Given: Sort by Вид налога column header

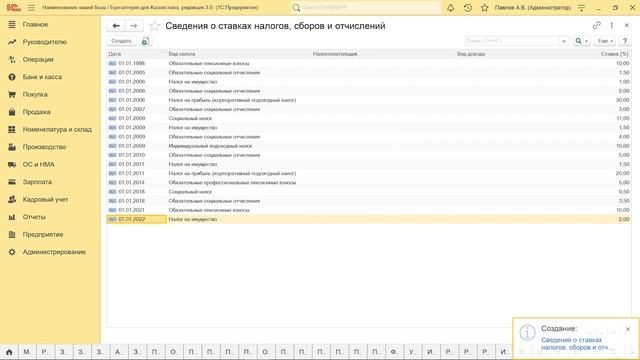Looking at the screenshot, I should coord(239,54).
